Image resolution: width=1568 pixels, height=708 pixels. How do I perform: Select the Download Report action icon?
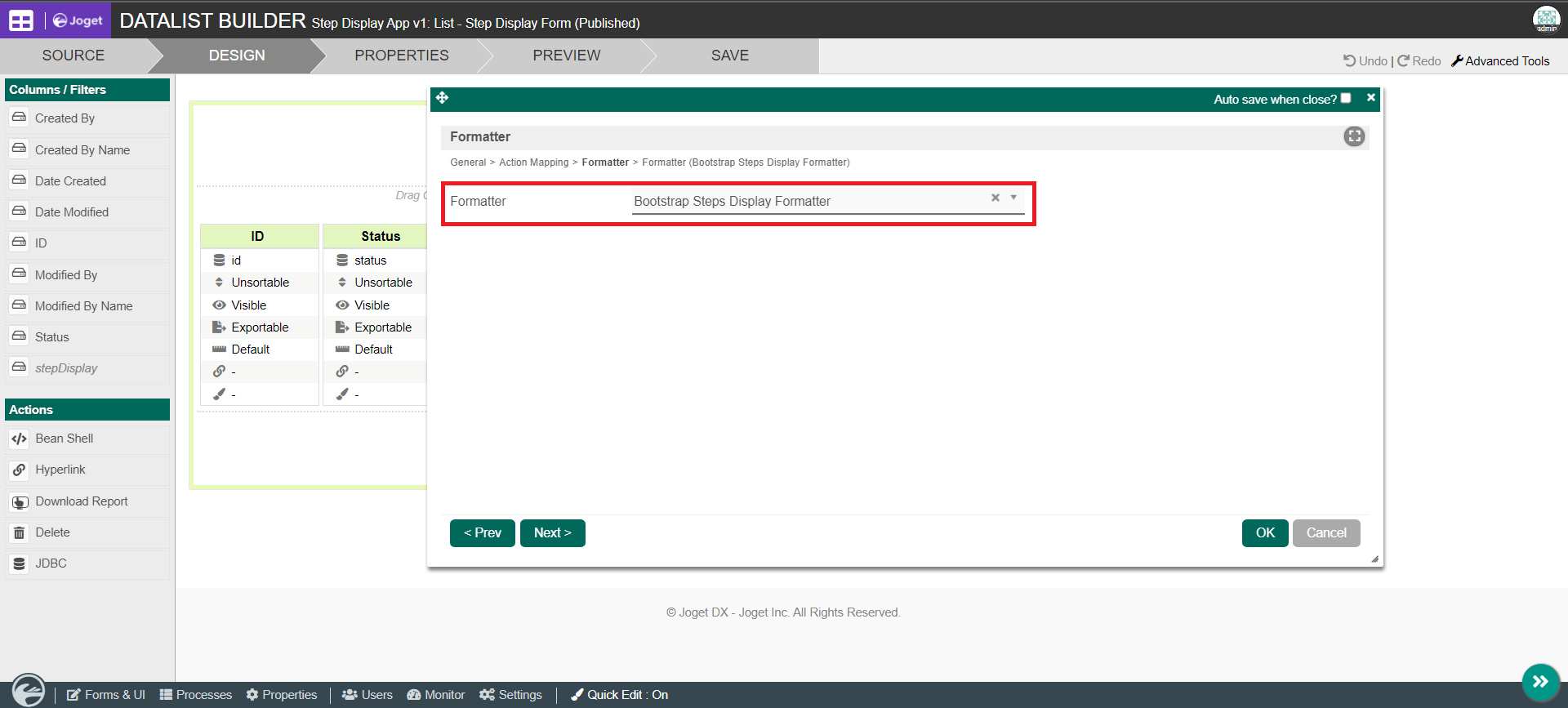point(20,501)
